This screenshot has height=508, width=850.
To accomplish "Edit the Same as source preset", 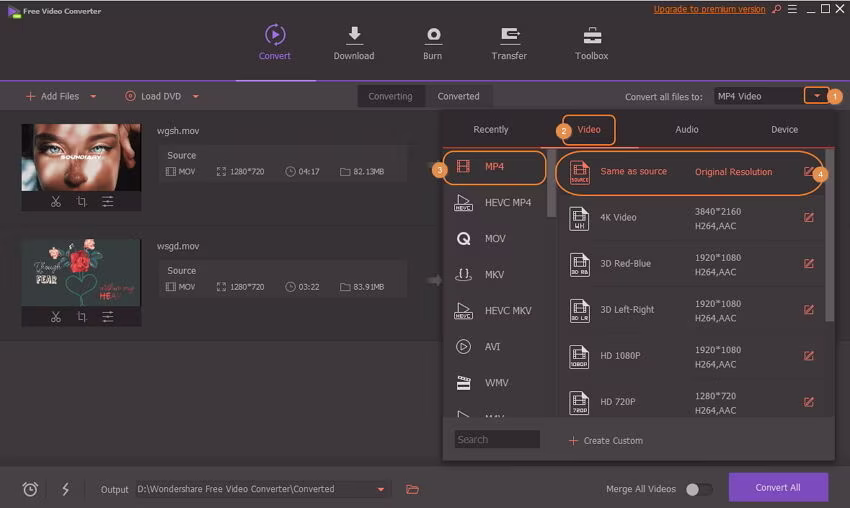I will tap(808, 172).
